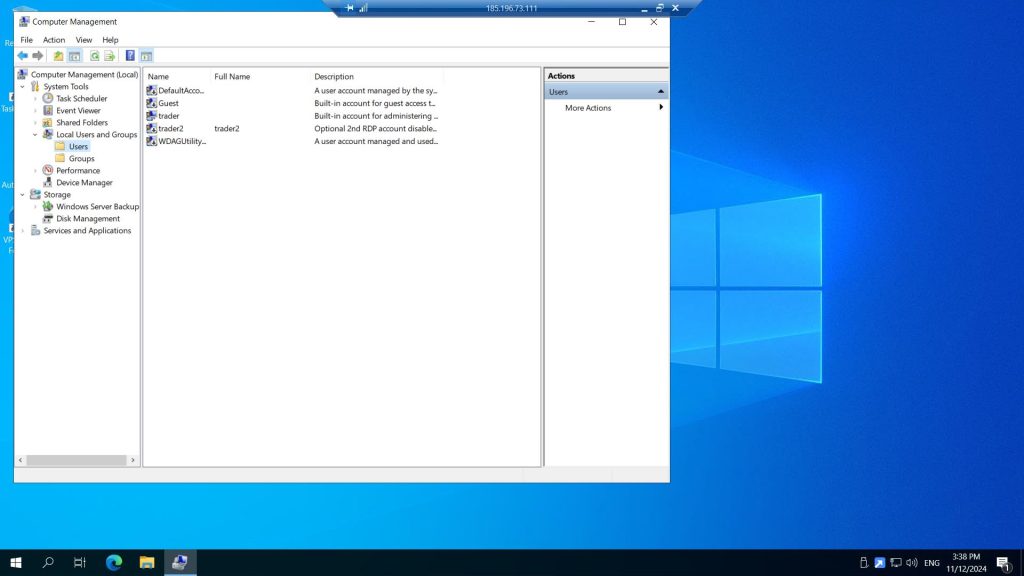Select the Guest user account
The height and width of the screenshot is (576, 1024).
pos(168,103)
